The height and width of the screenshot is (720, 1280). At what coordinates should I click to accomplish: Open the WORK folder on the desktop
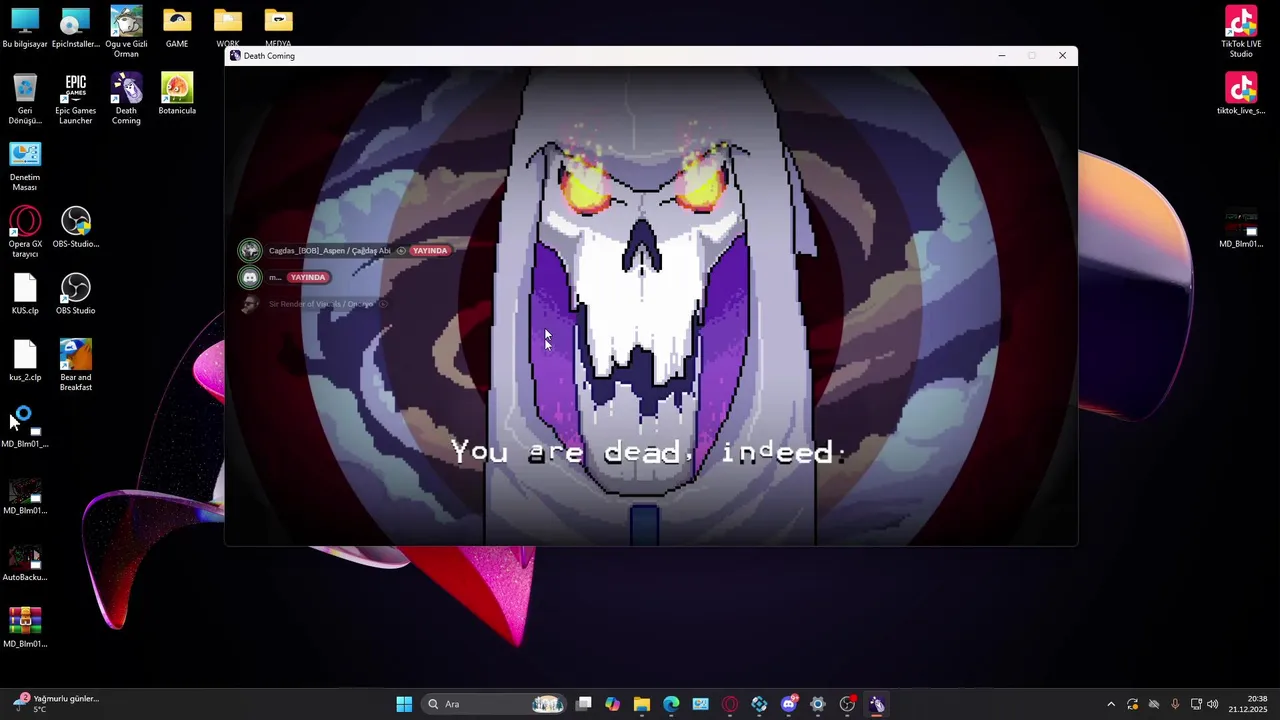(228, 28)
